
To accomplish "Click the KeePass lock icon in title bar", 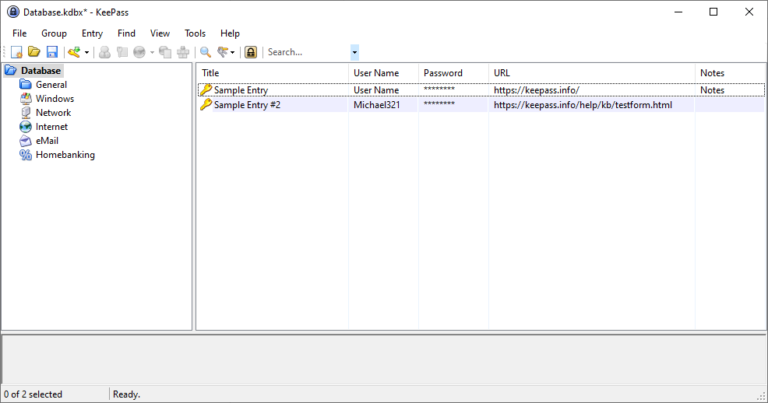I will 13,12.
